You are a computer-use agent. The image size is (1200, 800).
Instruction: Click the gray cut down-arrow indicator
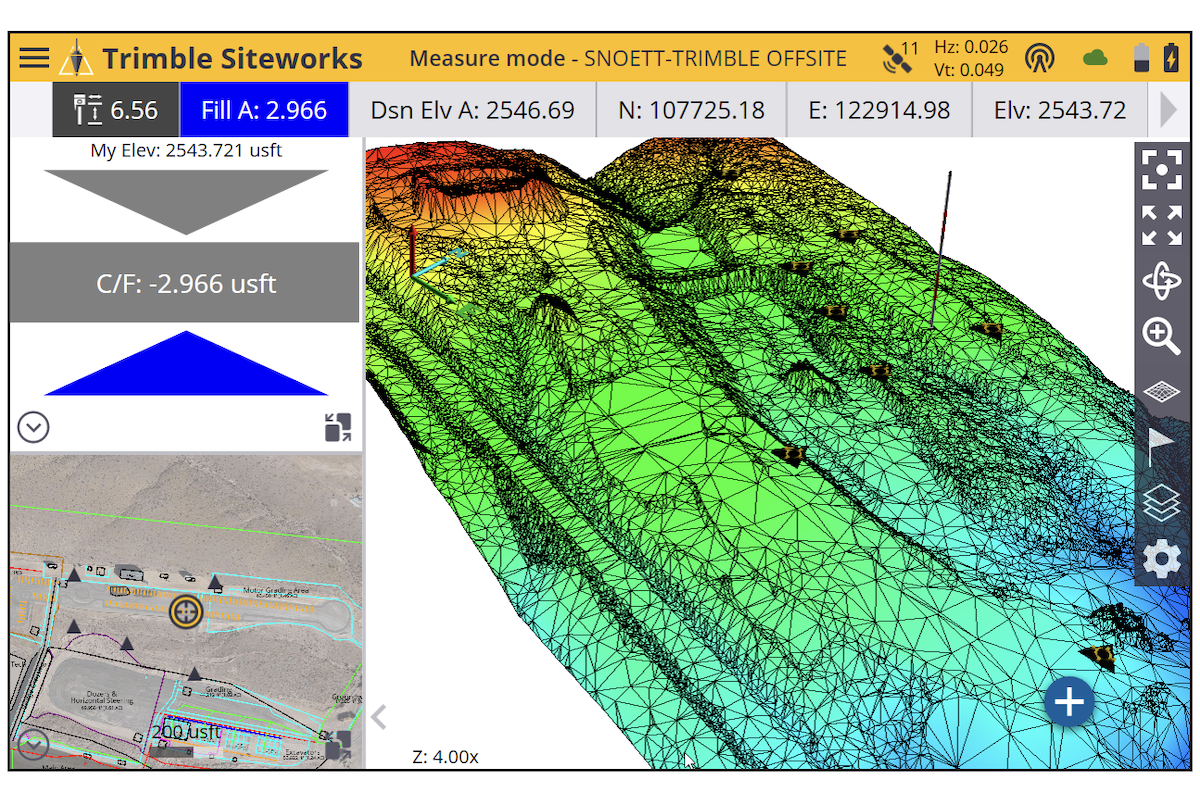pos(186,202)
